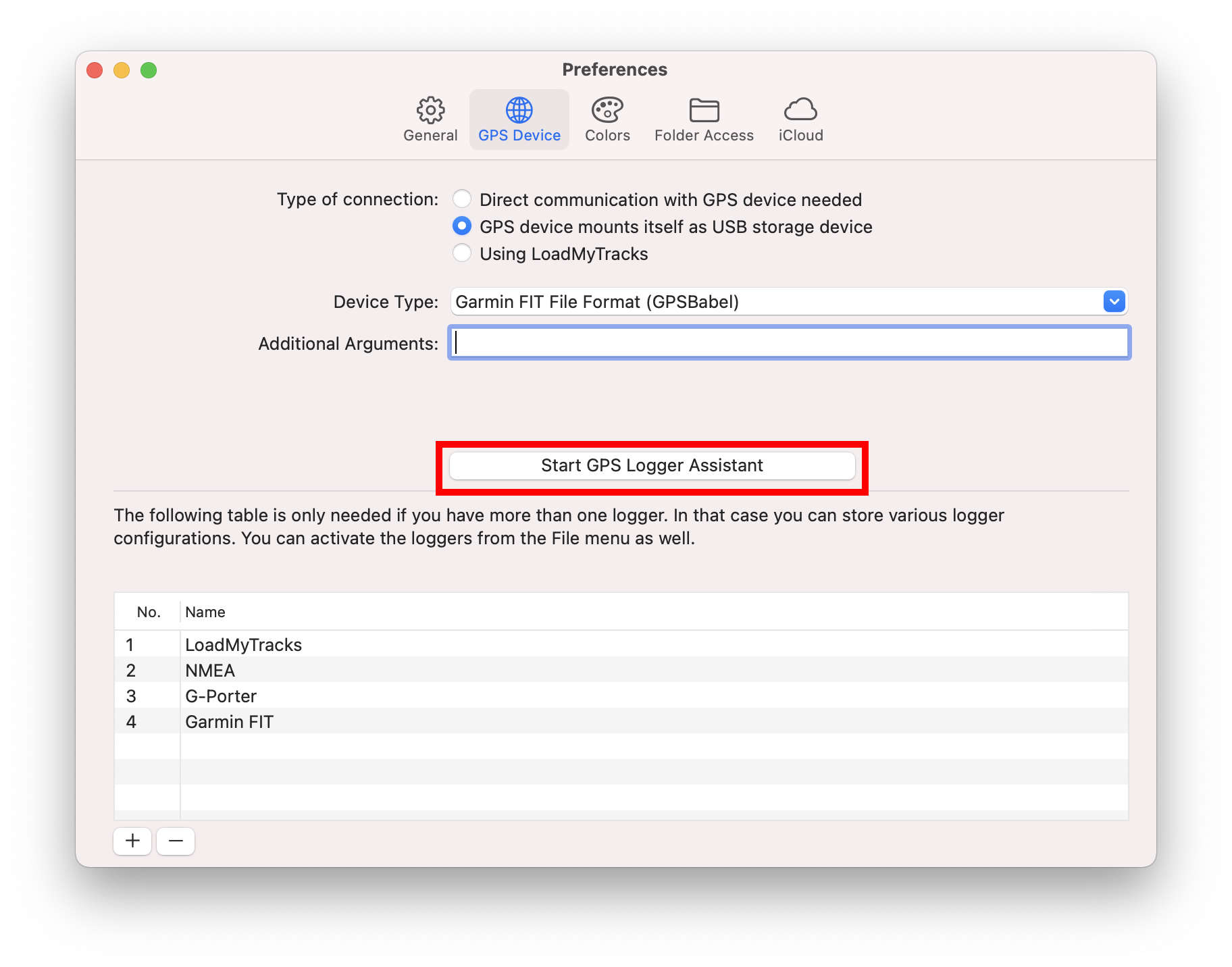1232x967 pixels.
Task: Choose the Garmin FIT logger row
Action: tap(229, 722)
